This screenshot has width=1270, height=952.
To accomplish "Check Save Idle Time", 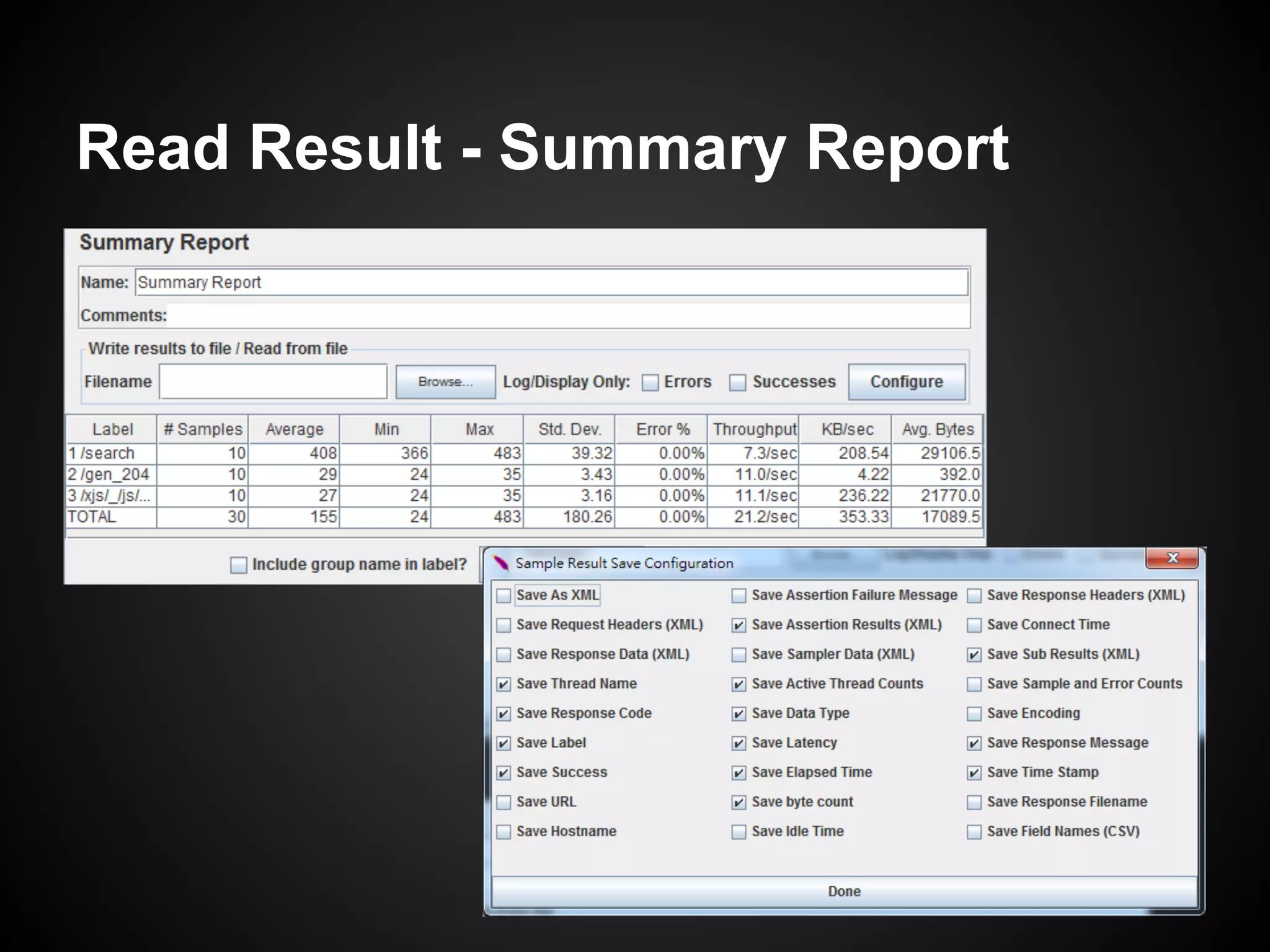I will click(x=739, y=832).
